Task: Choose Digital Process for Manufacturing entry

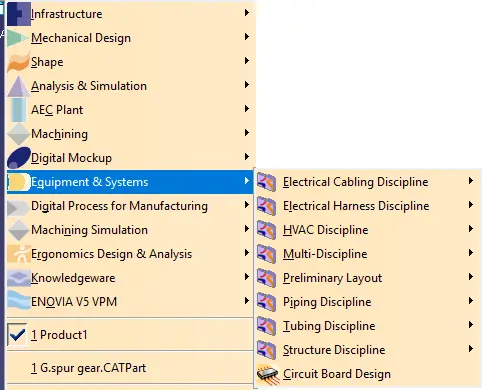Action: point(130,206)
